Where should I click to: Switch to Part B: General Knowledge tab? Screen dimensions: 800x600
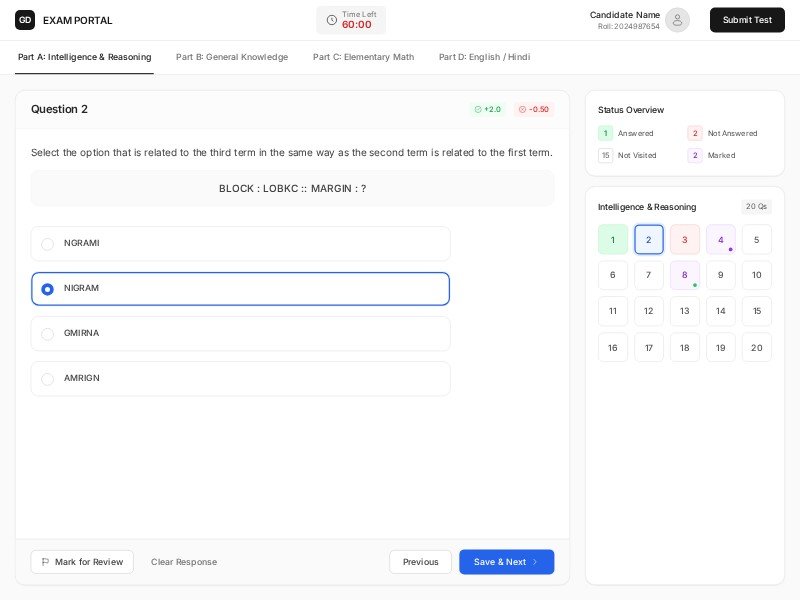[232, 57]
